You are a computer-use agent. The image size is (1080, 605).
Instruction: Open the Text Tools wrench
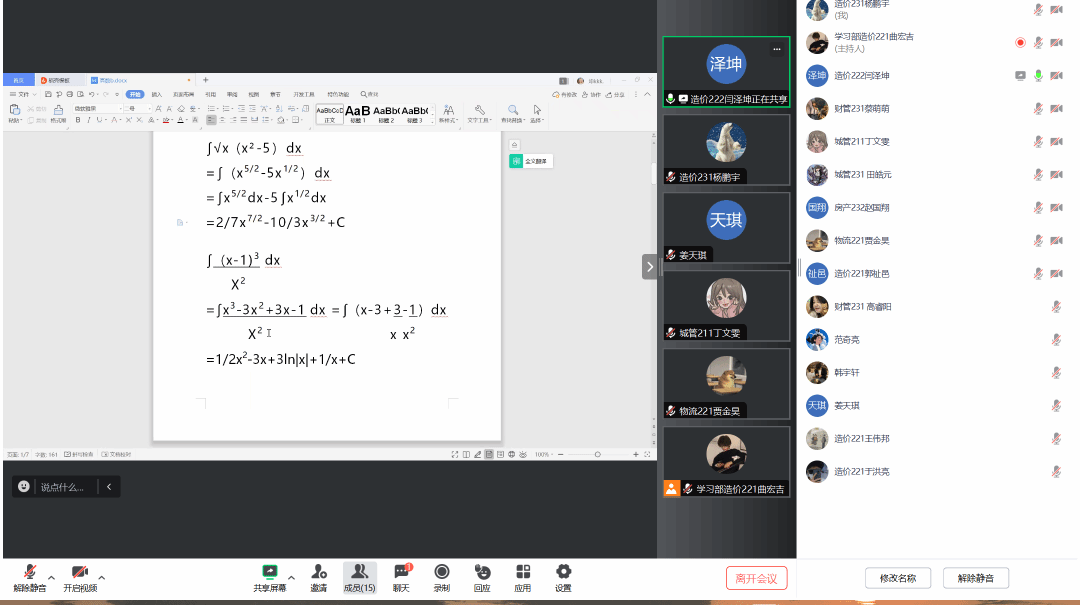tap(479, 110)
